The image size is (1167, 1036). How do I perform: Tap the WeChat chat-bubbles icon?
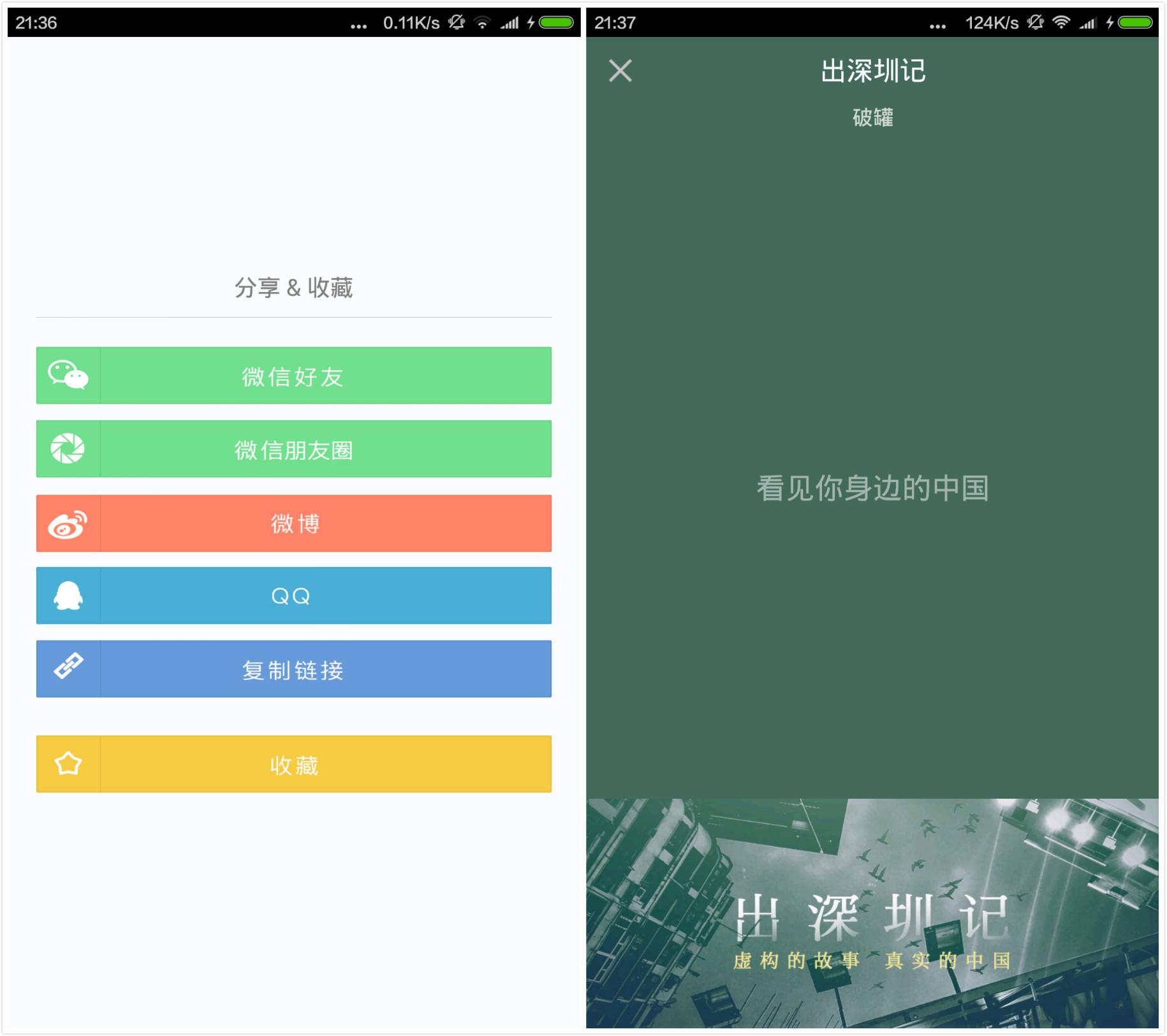click(68, 375)
